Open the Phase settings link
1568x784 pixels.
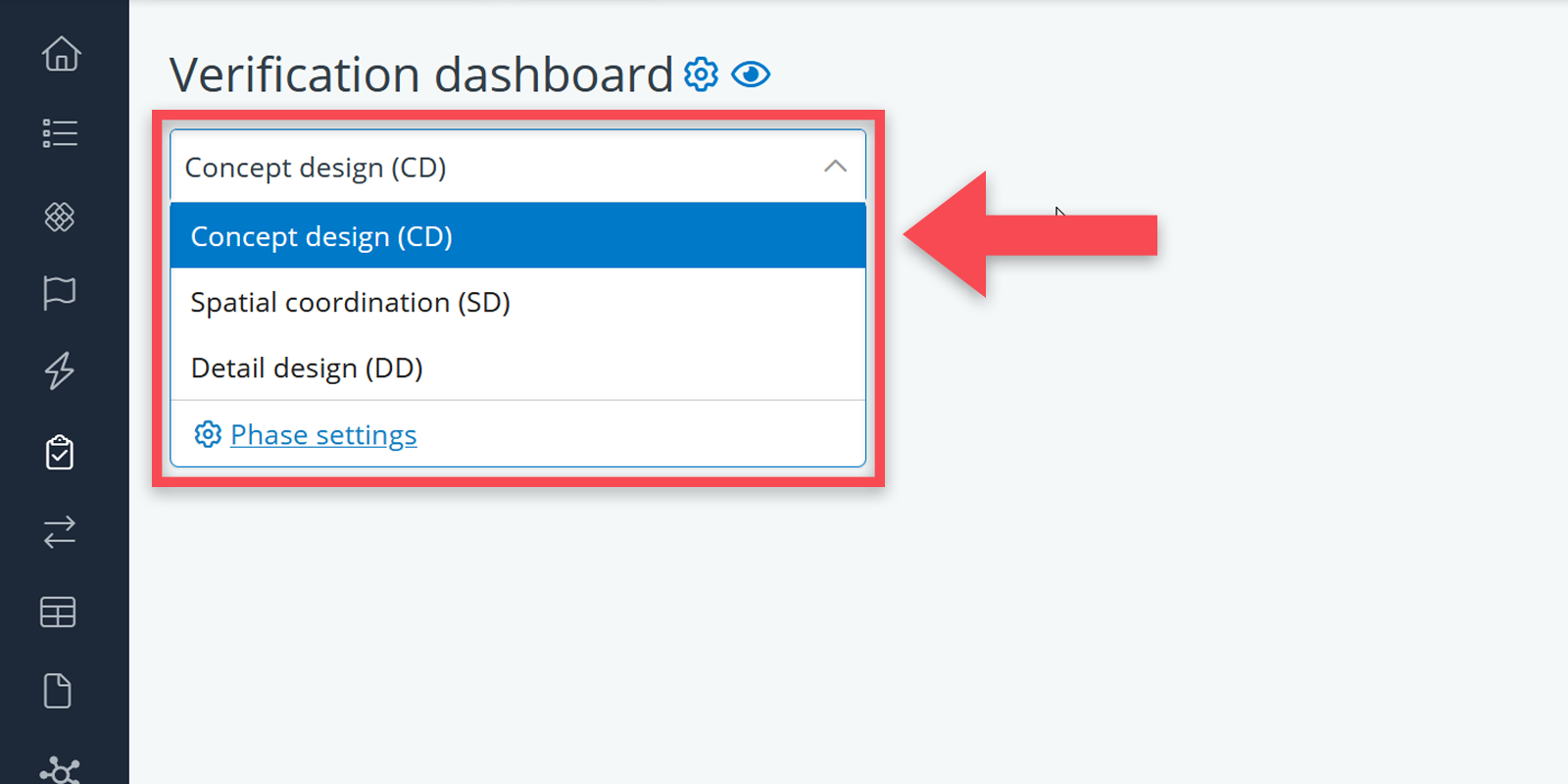[323, 435]
